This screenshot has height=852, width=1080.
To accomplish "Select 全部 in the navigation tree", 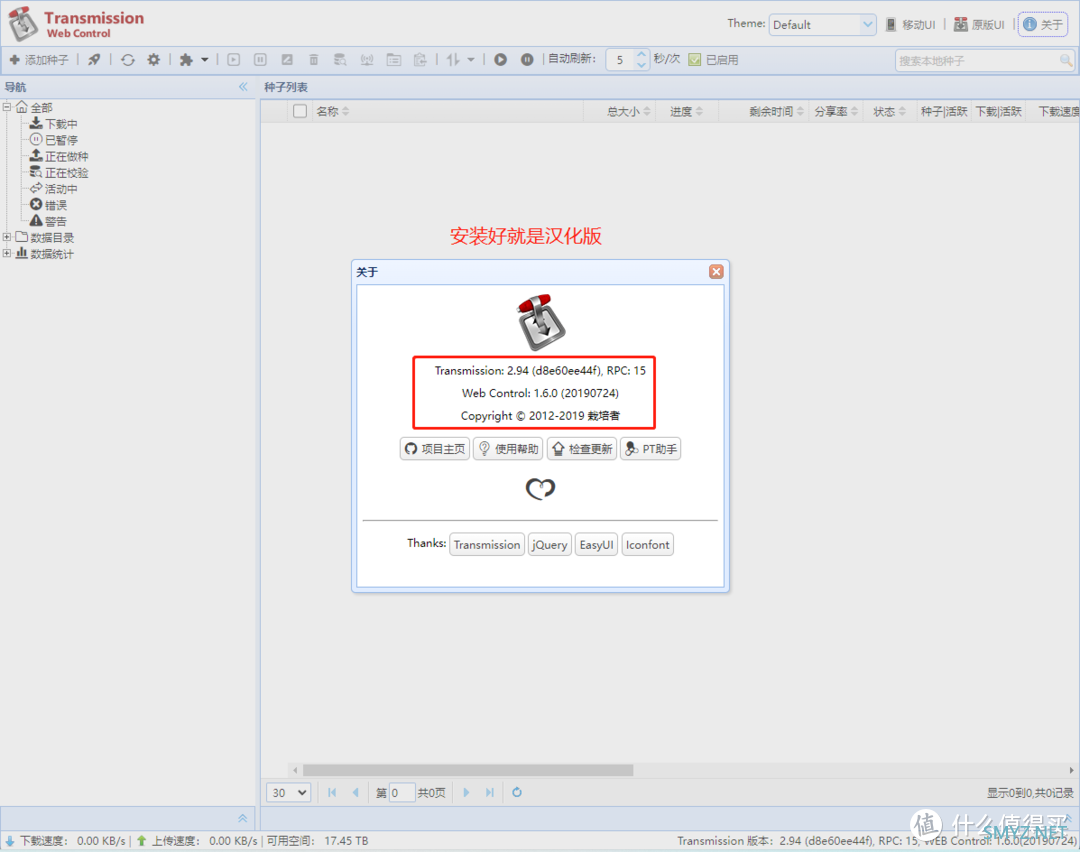I will pos(41,107).
